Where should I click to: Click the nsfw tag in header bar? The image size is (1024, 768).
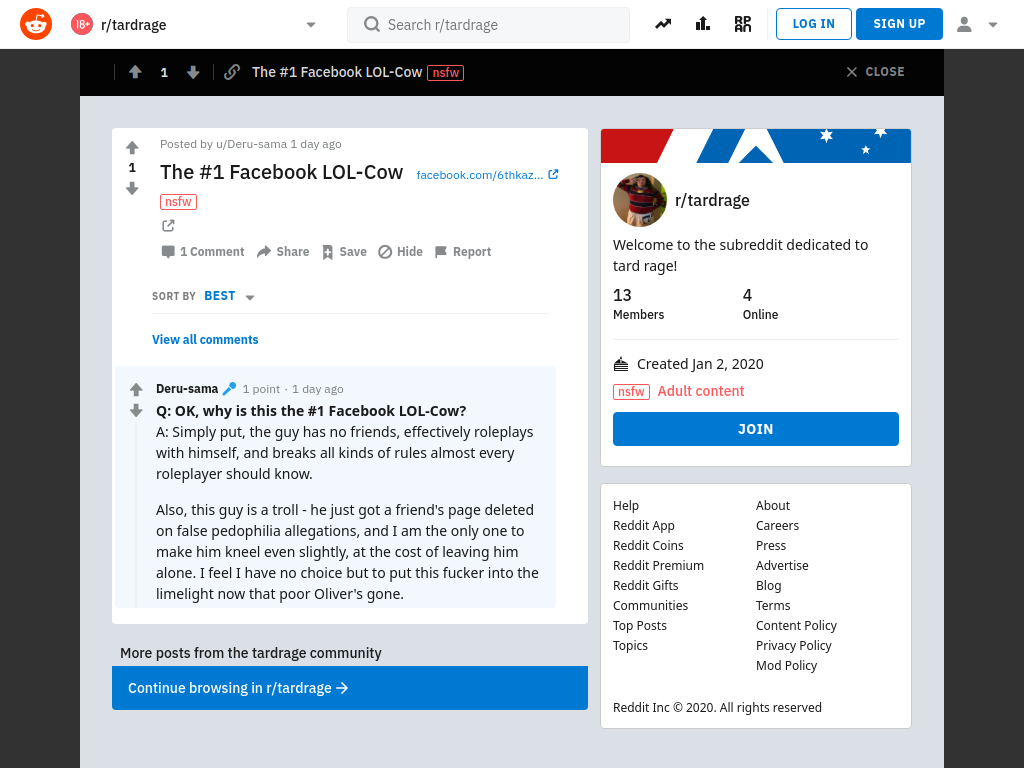click(445, 72)
